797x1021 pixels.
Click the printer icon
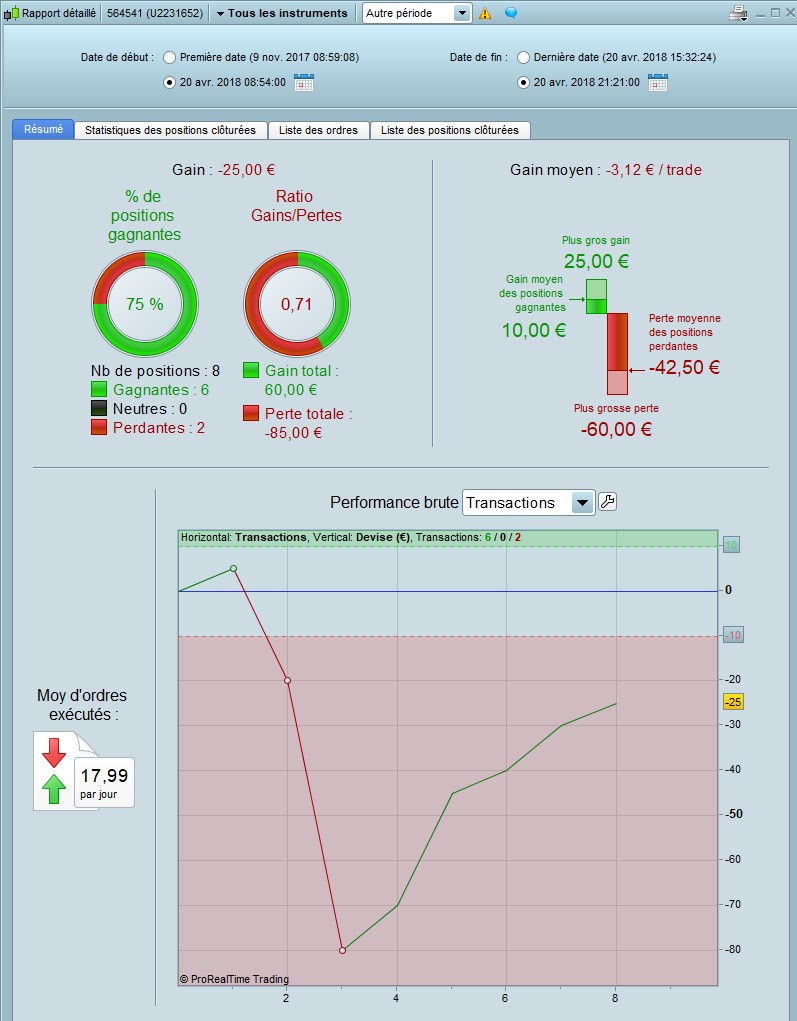738,13
